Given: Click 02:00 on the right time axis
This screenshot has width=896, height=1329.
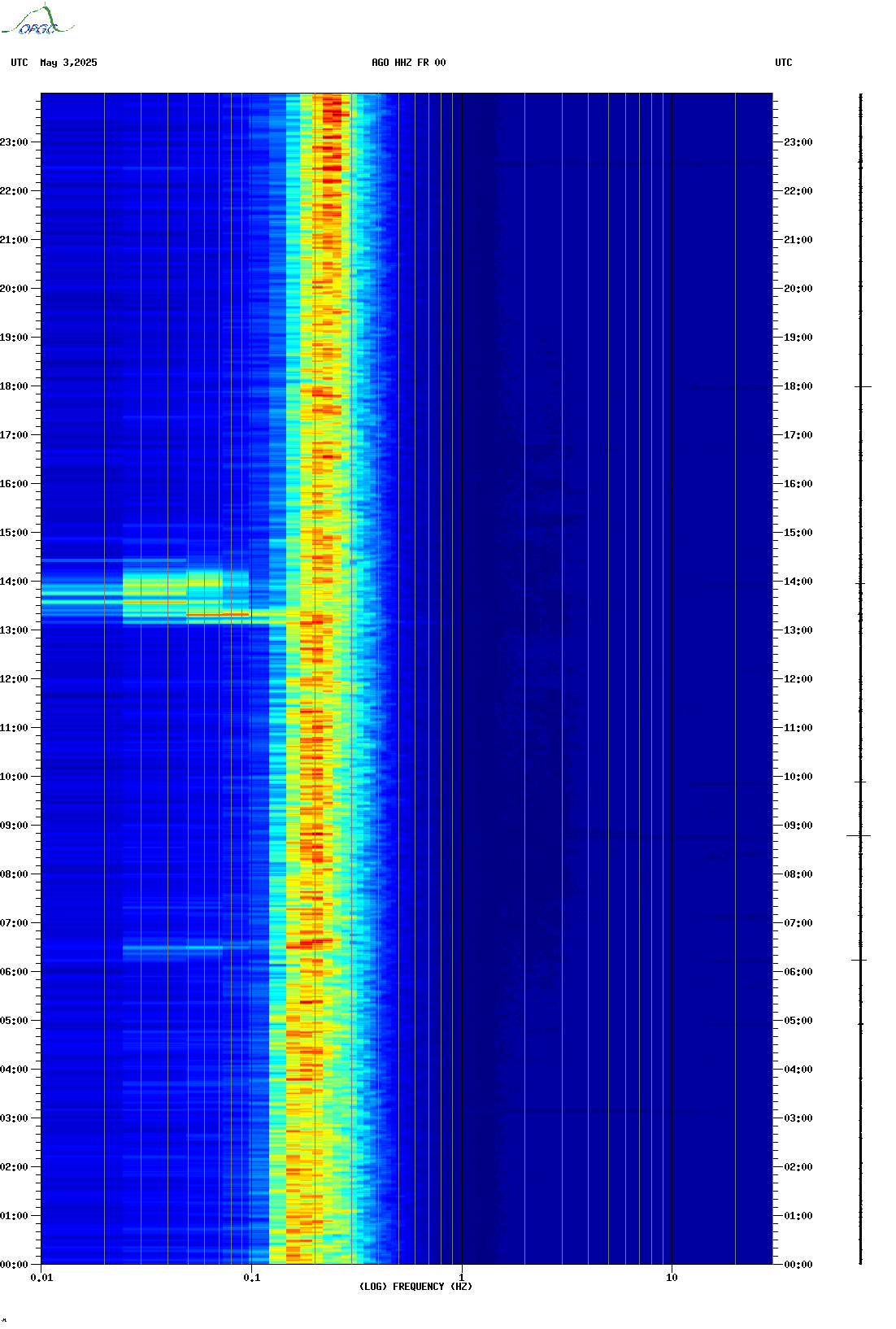Looking at the screenshot, I should (798, 1167).
